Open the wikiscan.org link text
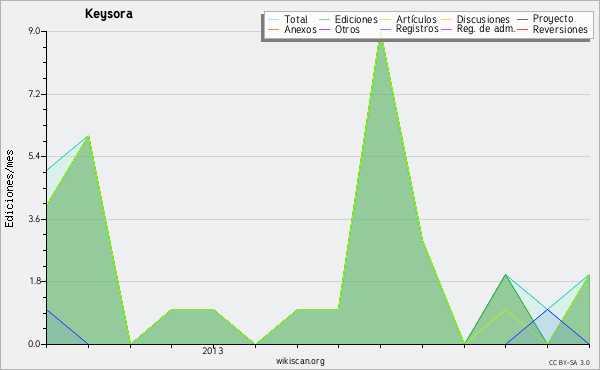600x370 pixels. tap(300, 361)
